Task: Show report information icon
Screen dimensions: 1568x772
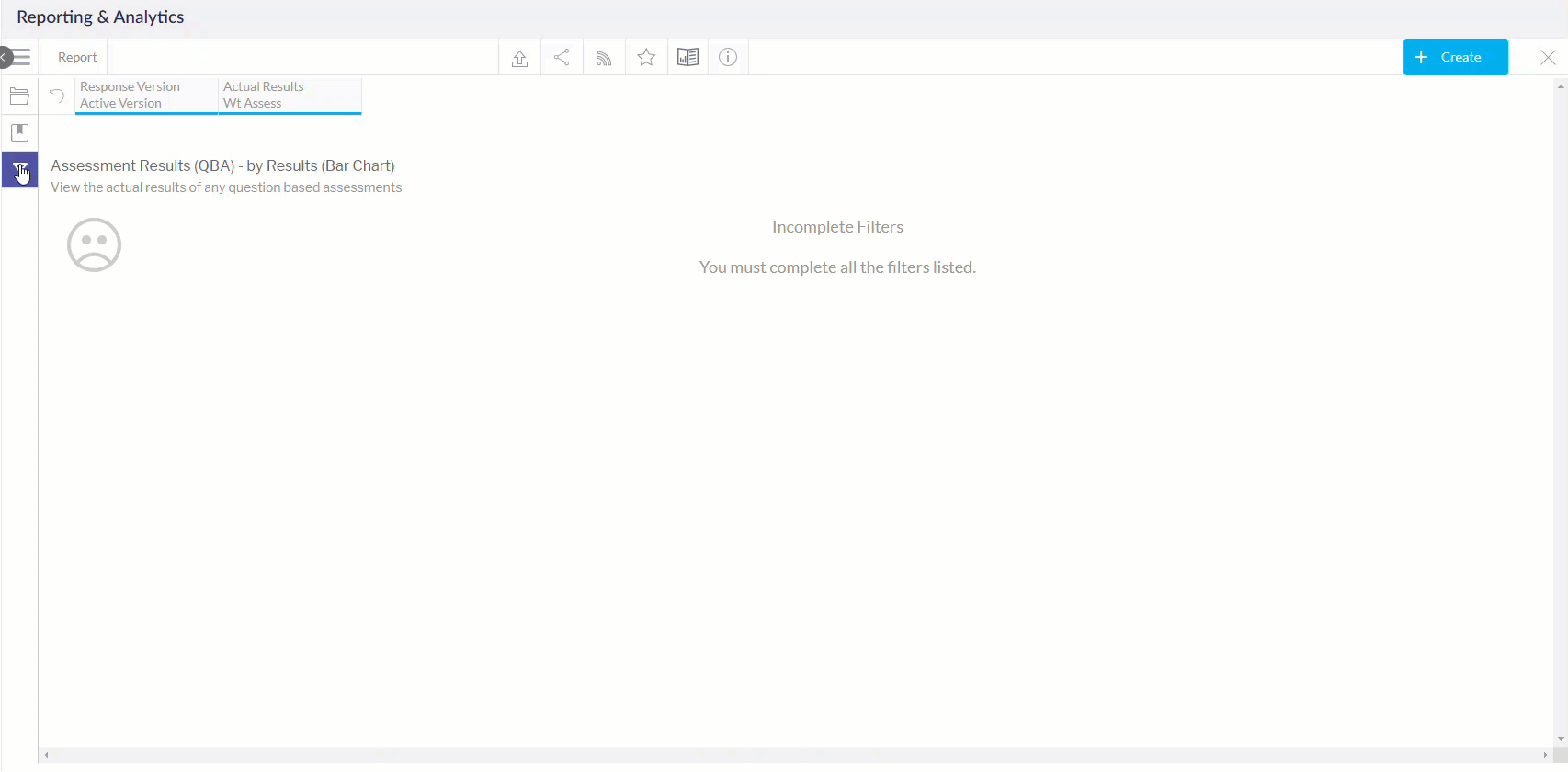Action: 728,58
